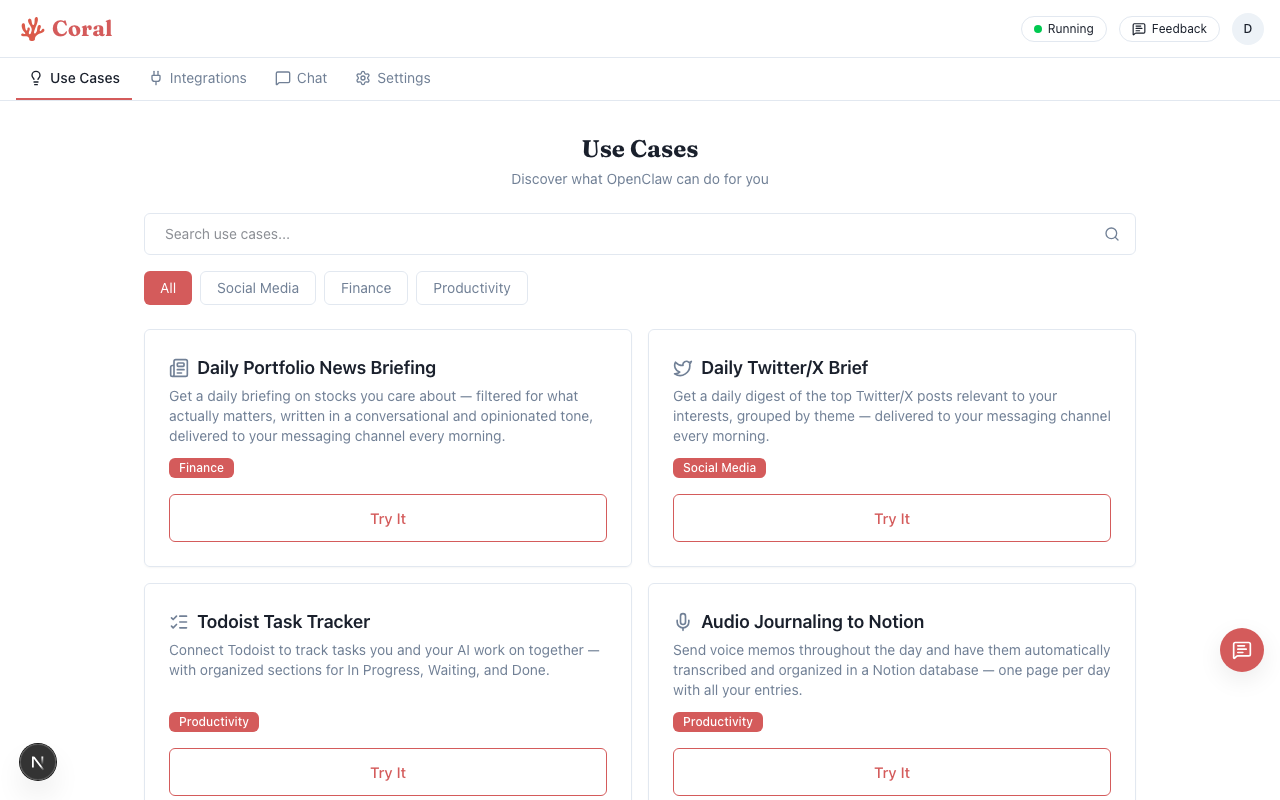Click the Coral logo icon
Image resolution: width=1280 pixels, height=800 pixels.
coord(31,28)
